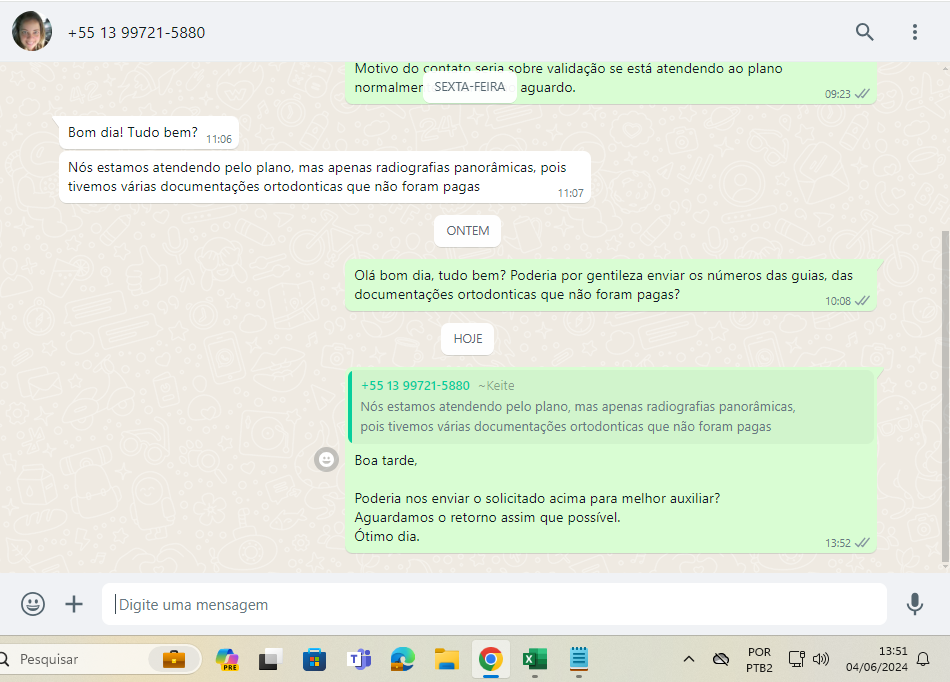Focus the Digite uma mensagem field
The image size is (950, 682).
click(x=494, y=604)
